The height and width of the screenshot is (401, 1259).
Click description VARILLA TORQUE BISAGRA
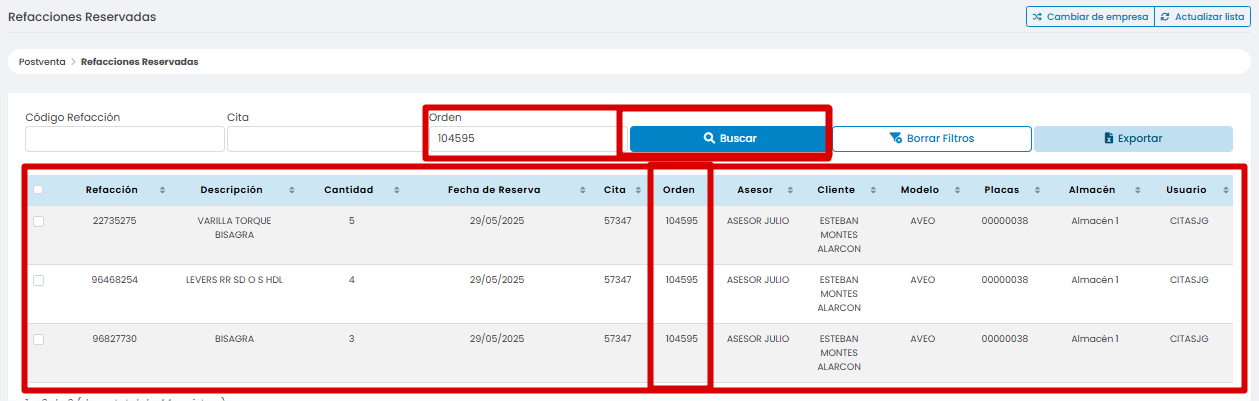pyautogui.click(x=234, y=228)
